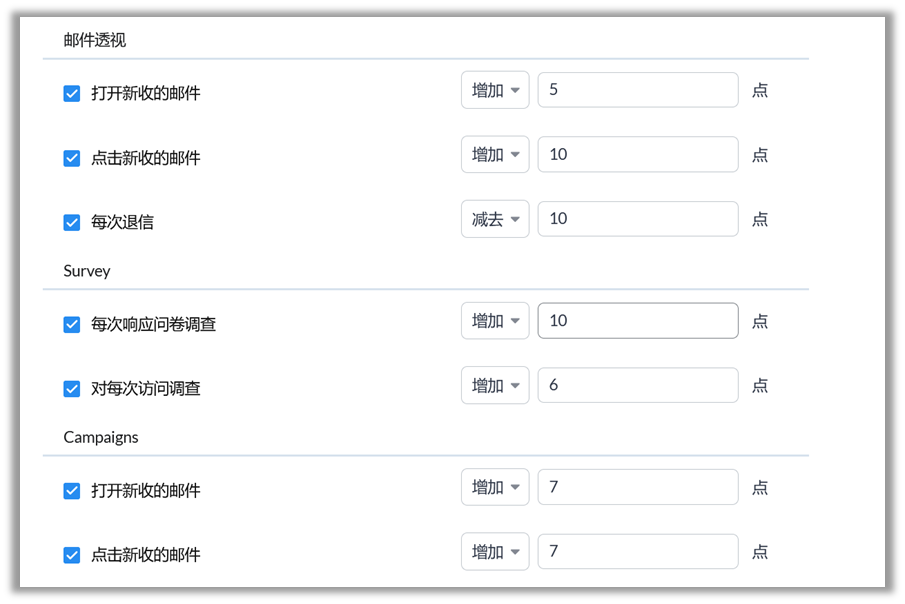Click points field for Campaigns 点击新收的邮件
Viewport: 905px width, 604px height.
click(x=638, y=551)
